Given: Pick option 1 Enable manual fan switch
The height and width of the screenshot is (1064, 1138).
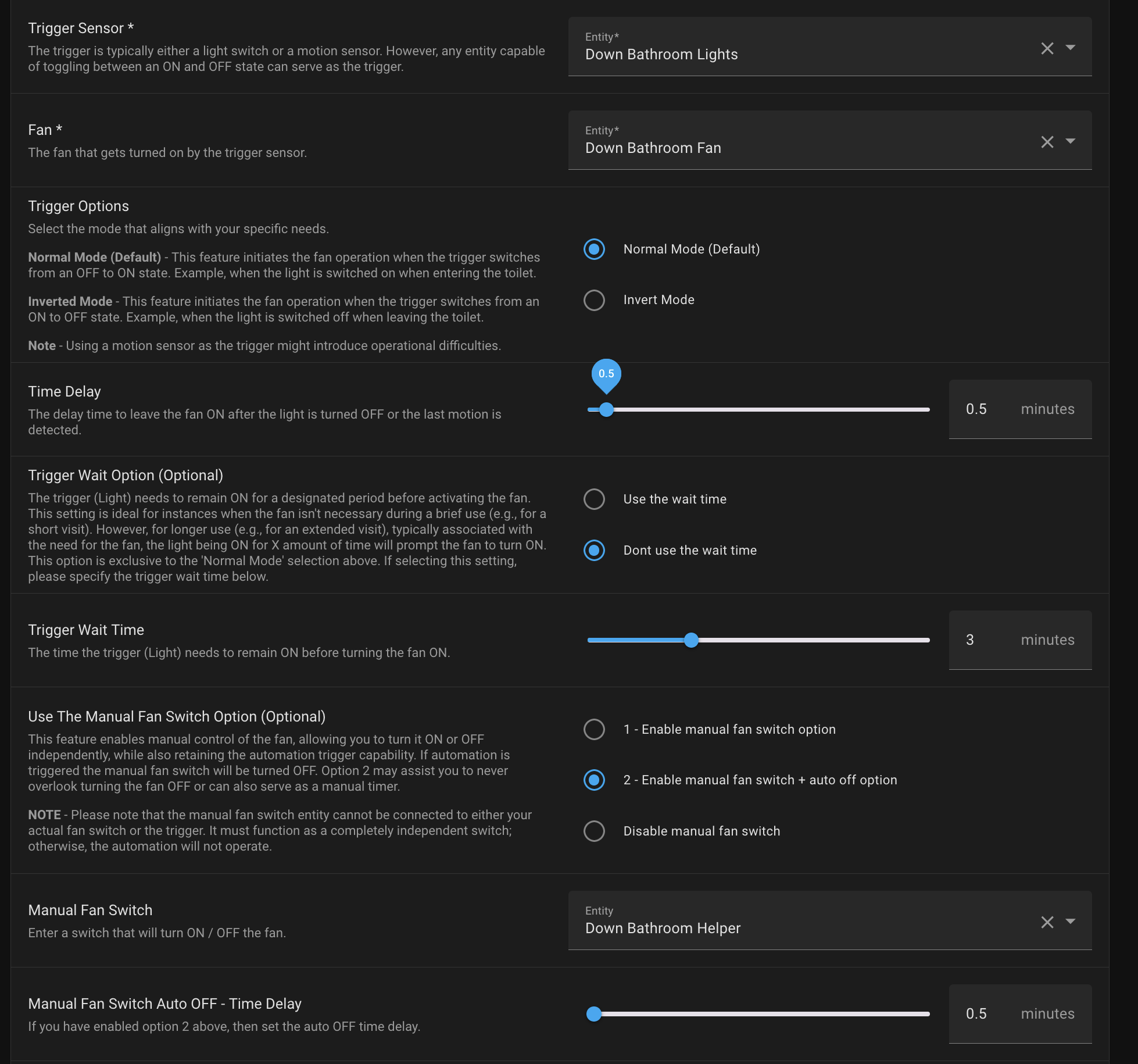Looking at the screenshot, I should (594, 730).
